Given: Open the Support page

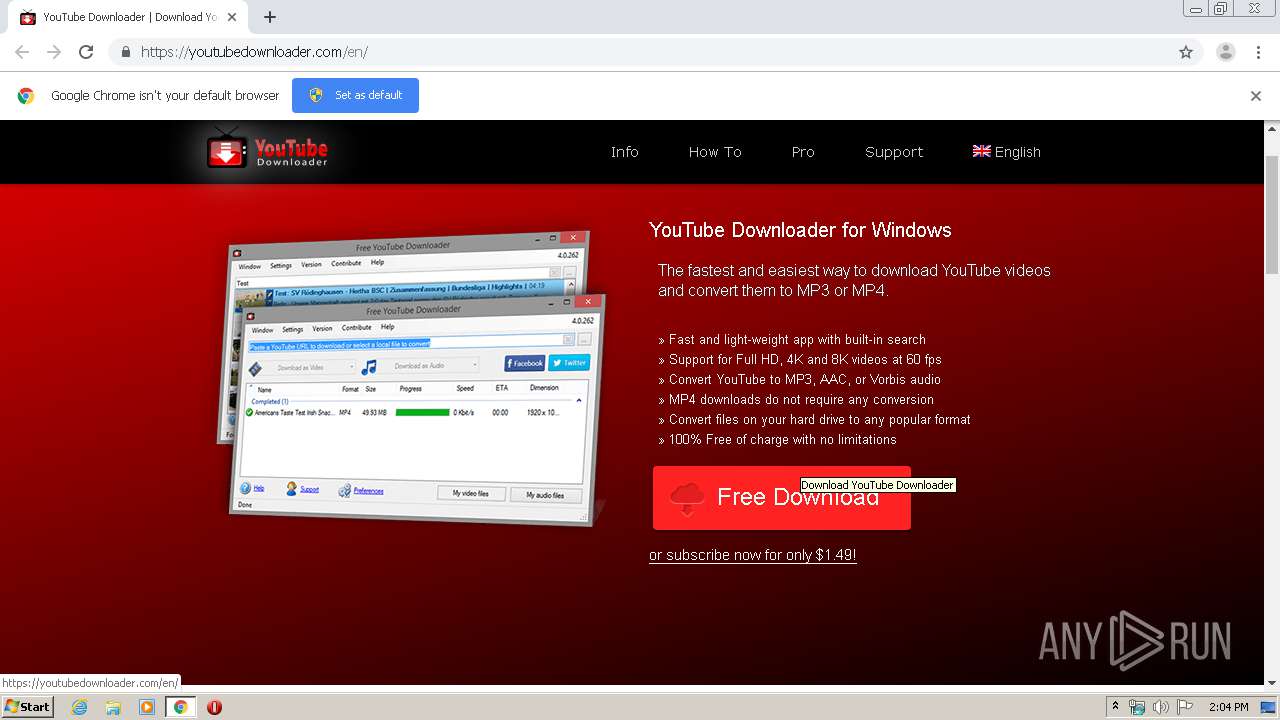Looking at the screenshot, I should pos(894,152).
